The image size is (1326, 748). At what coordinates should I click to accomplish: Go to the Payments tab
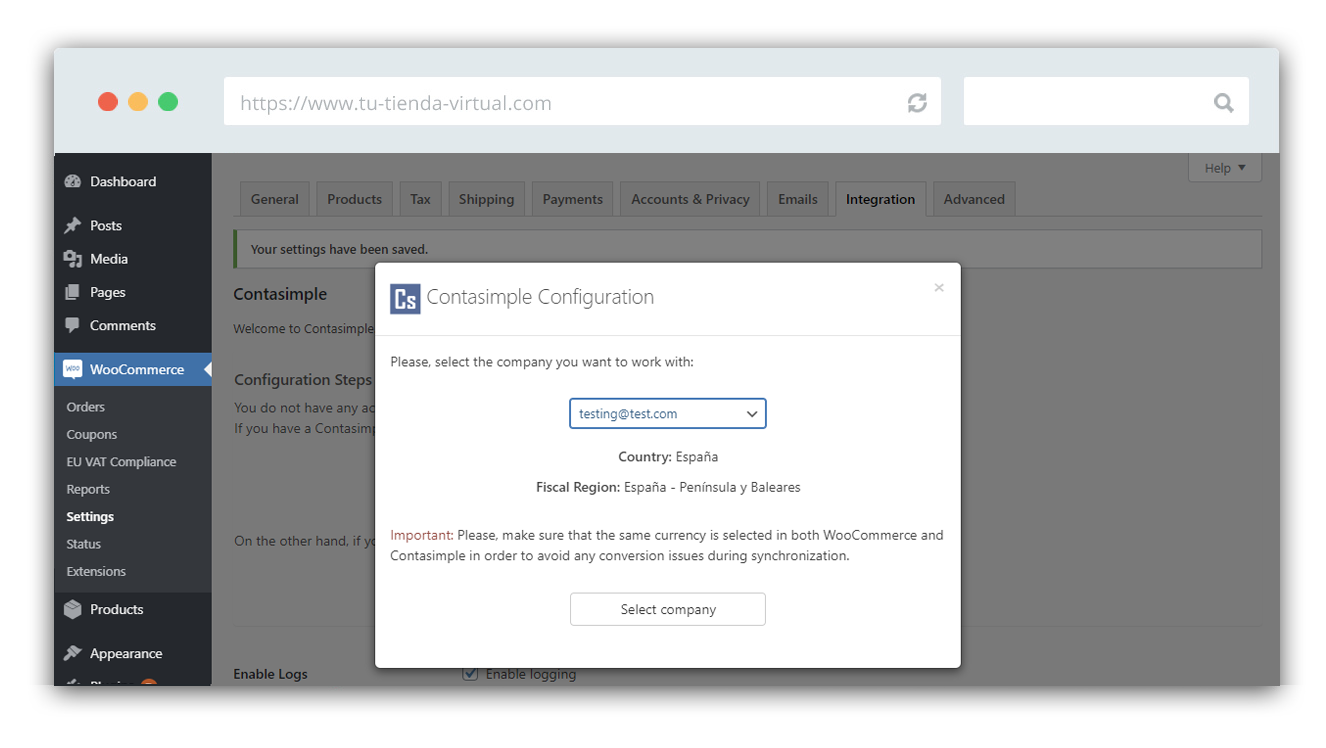point(573,199)
